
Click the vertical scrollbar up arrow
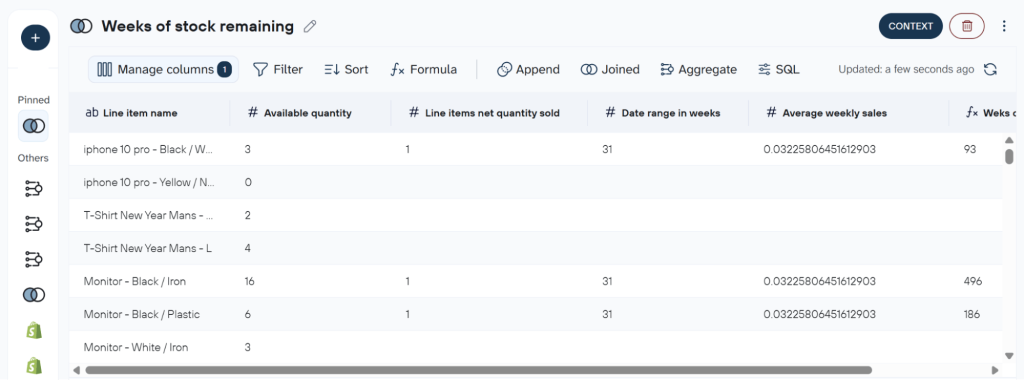(x=1009, y=140)
